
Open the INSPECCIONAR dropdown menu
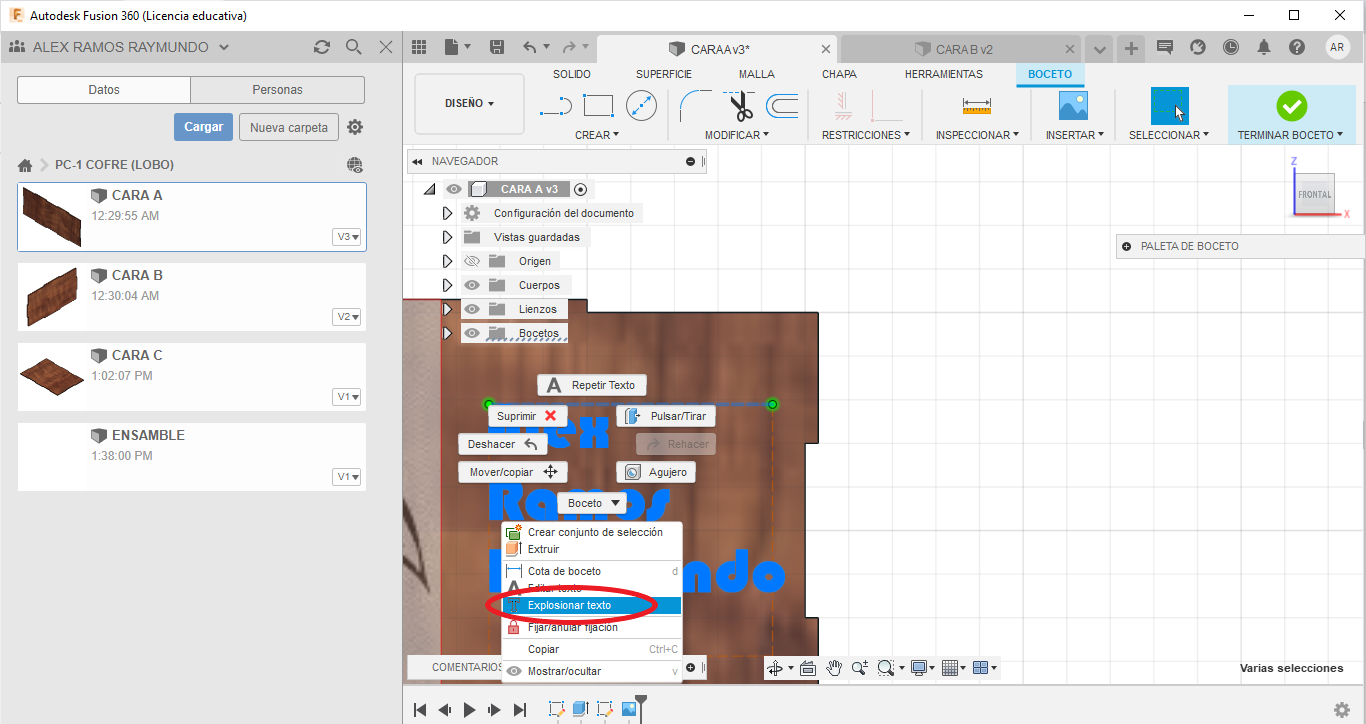coord(977,135)
